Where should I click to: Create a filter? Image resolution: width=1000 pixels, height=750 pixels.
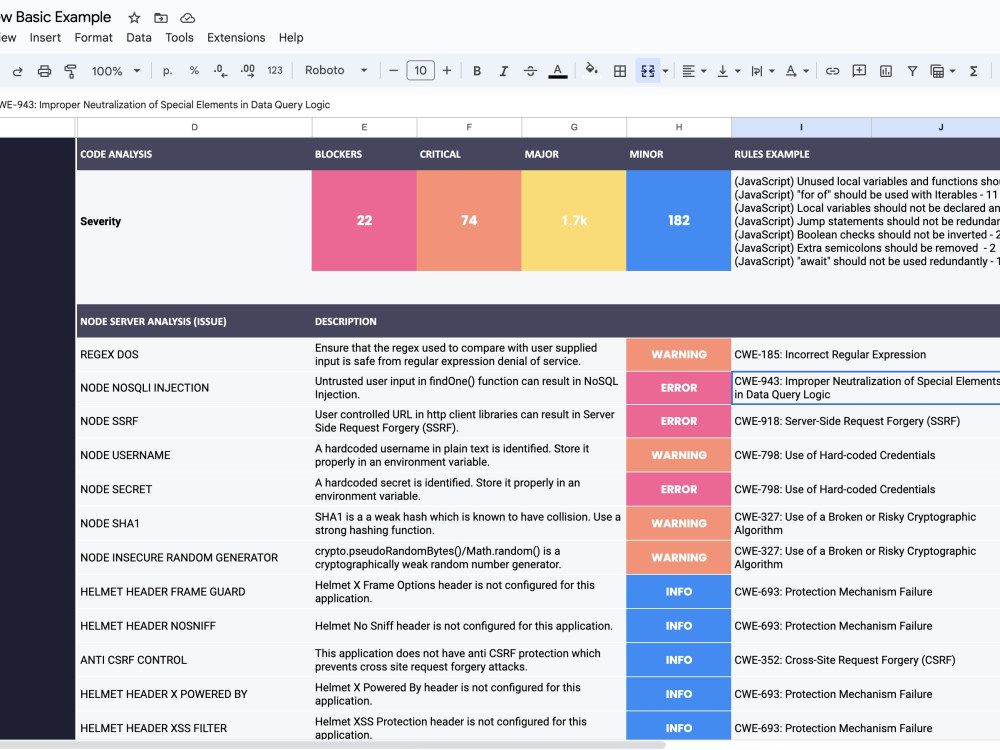pos(913,71)
